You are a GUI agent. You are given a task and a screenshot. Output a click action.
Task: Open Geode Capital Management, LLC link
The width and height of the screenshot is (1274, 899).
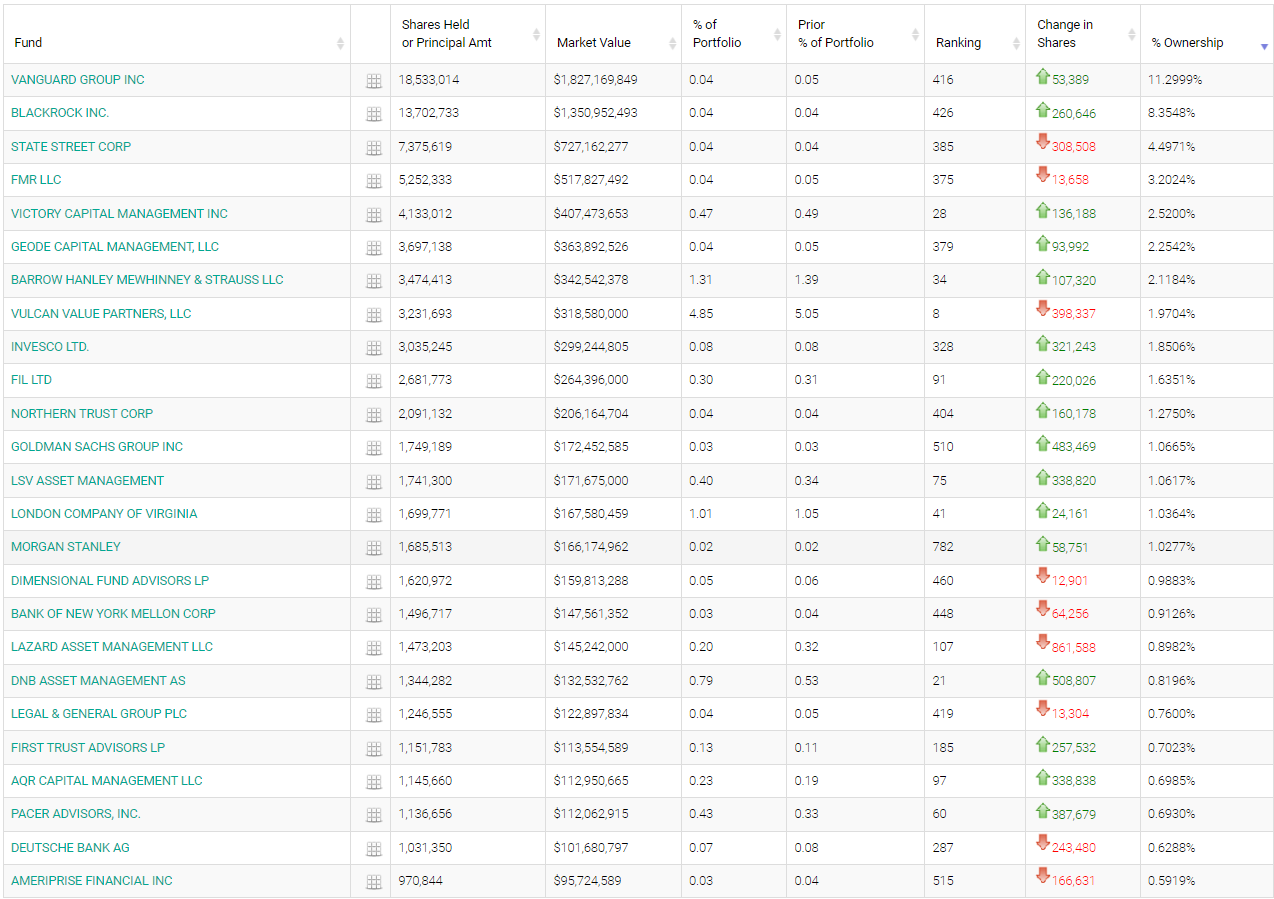pos(115,247)
